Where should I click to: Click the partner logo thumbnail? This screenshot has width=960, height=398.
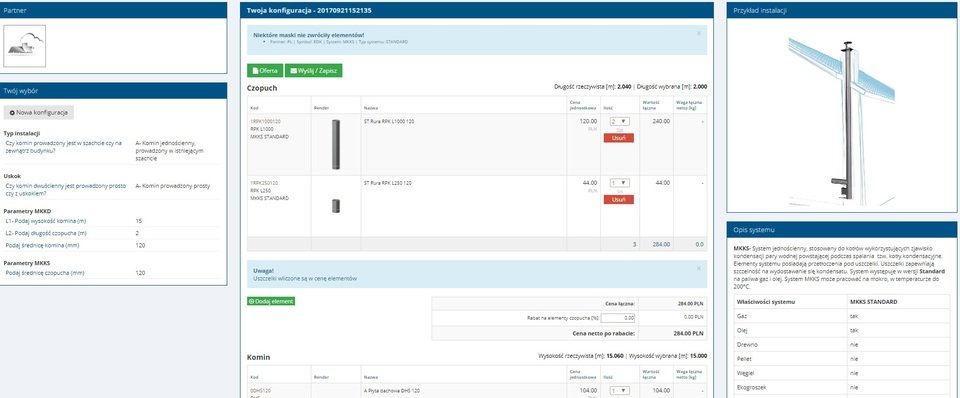pyautogui.click(x=24, y=46)
